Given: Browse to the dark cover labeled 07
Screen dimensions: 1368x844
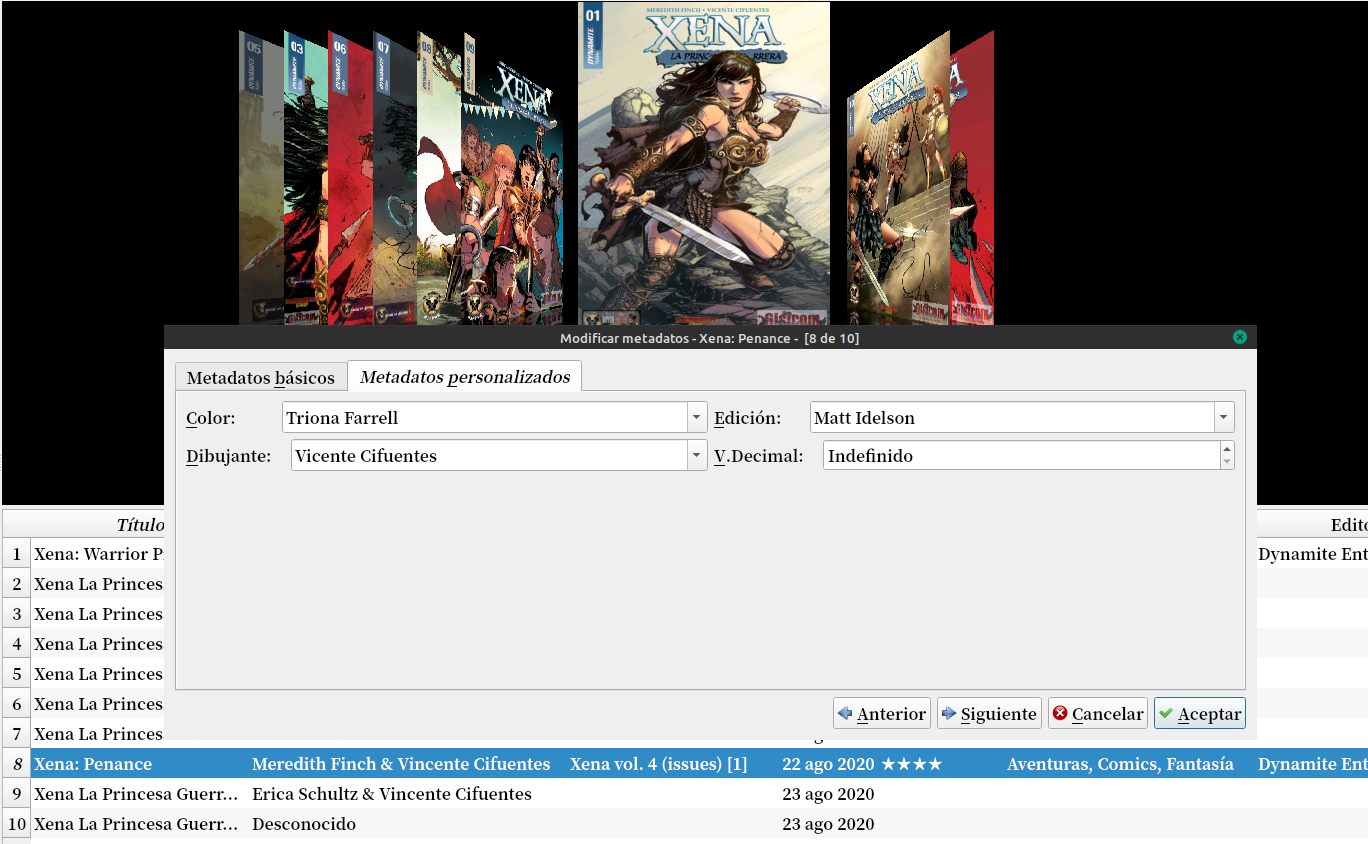Looking at the screenshot, I should (x=395, y=177).
